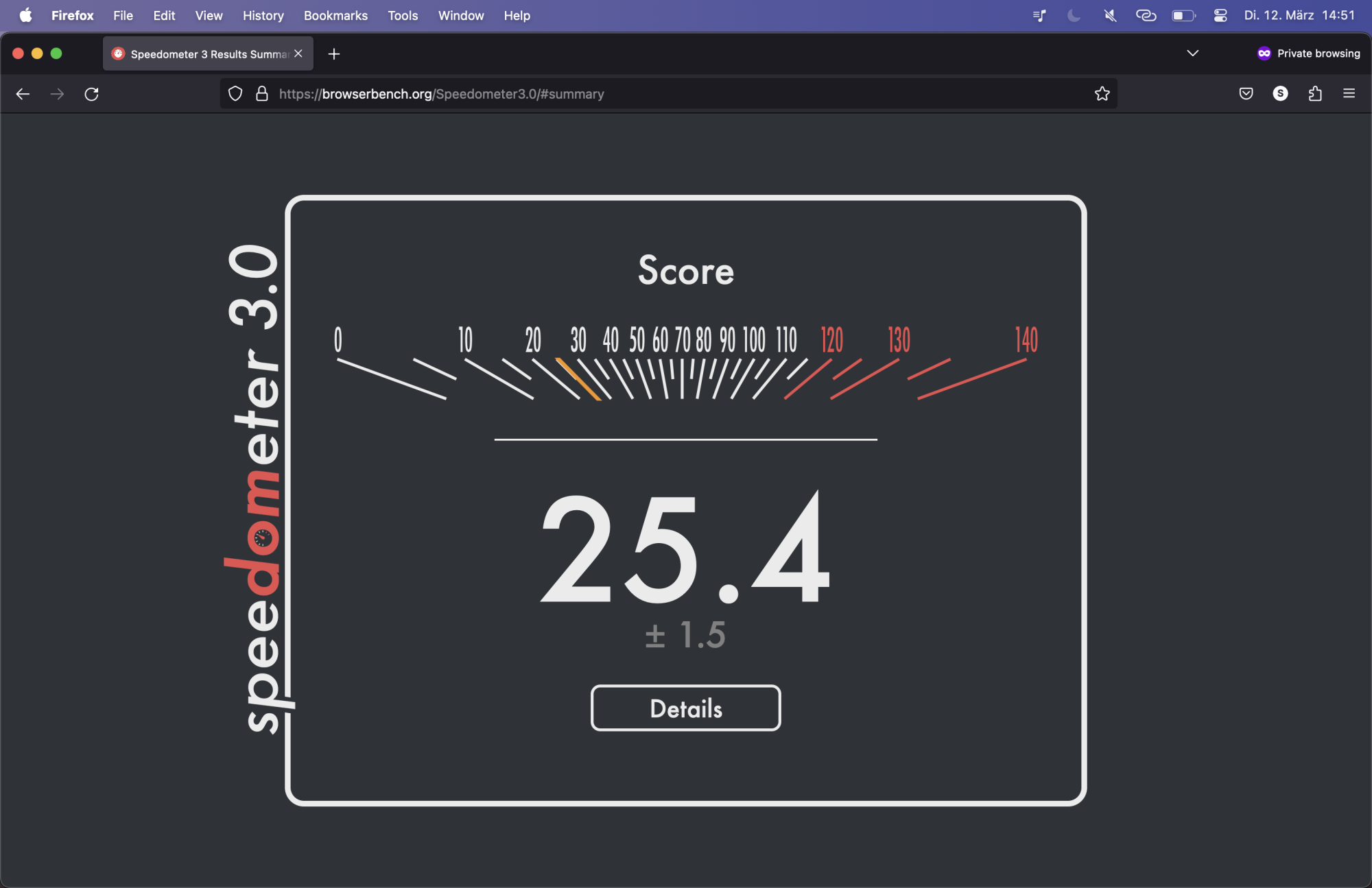Open the Save to Pocket icon

pyautogui.click(x=1246, y=94)
